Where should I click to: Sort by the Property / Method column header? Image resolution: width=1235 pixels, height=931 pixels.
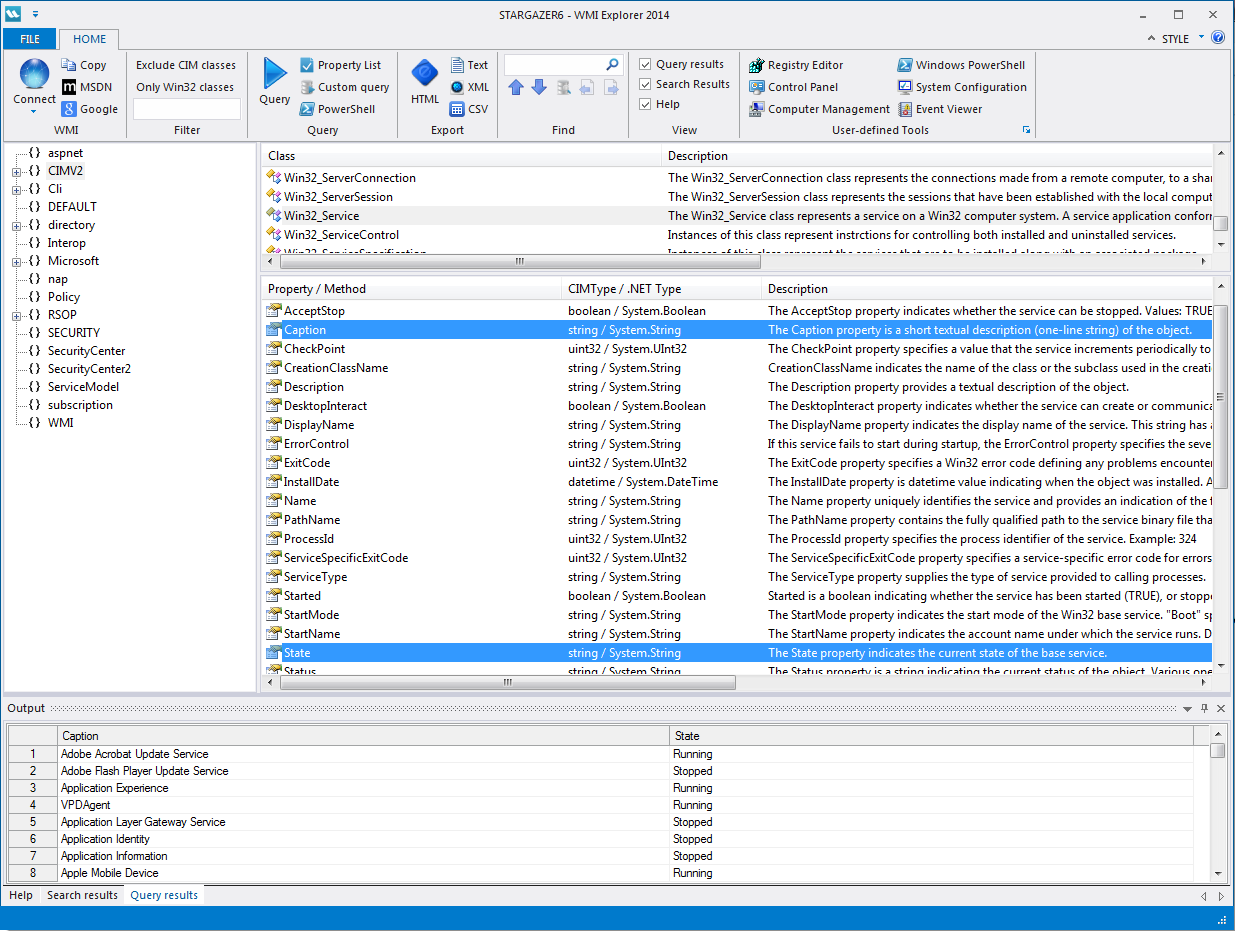coord(412,289)
